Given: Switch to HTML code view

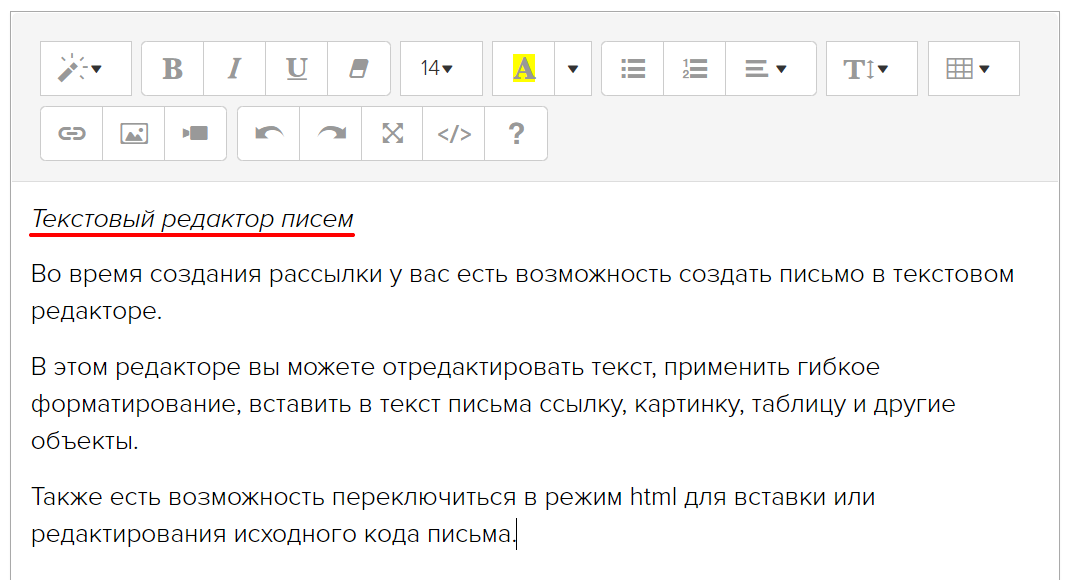Looking at the screenshot, I should (x=454, y=134).
